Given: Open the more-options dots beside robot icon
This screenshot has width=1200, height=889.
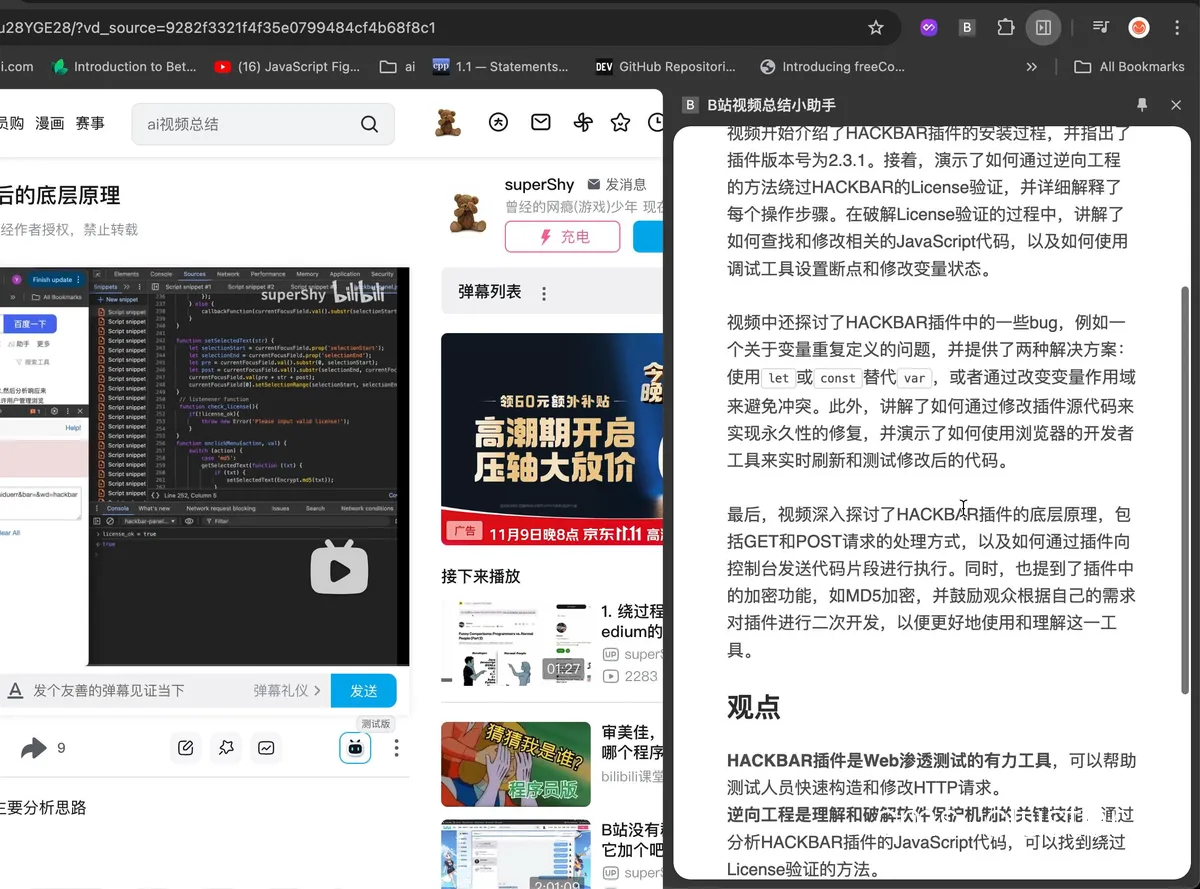Looking at the screenshot, I should click(x=397, y=748).
